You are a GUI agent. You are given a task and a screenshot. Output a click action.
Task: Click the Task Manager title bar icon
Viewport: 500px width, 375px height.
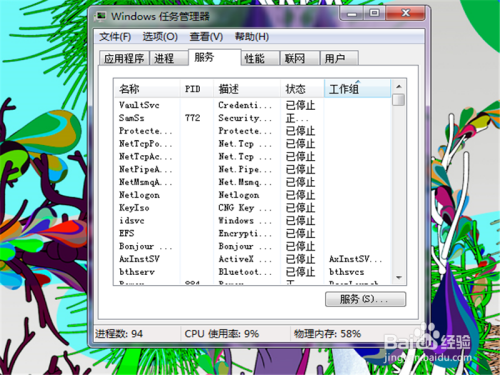(x=100, y=16)
